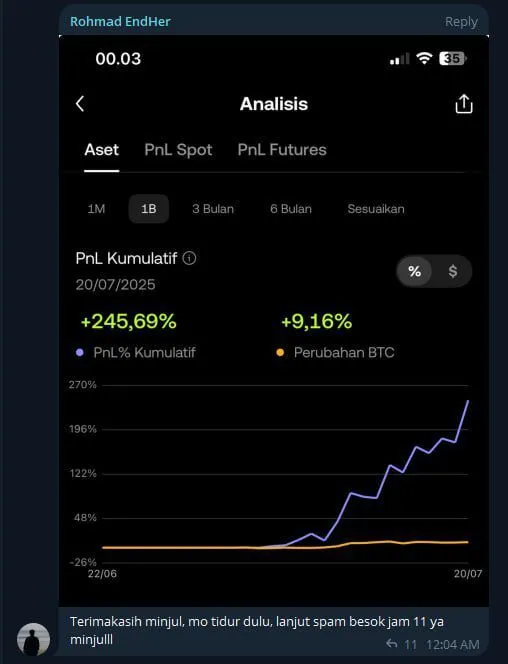Switch to the PnL Futures tab
The height and width of the screenshot is (664, 508).
click(x=282, y=149)
